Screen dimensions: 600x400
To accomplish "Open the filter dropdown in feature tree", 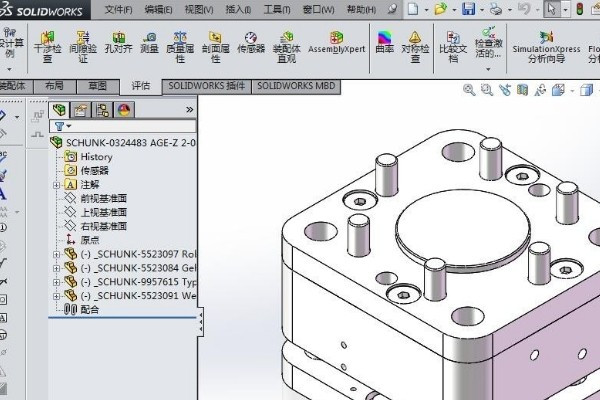I will pyautogui.click(x=63, y=126).
